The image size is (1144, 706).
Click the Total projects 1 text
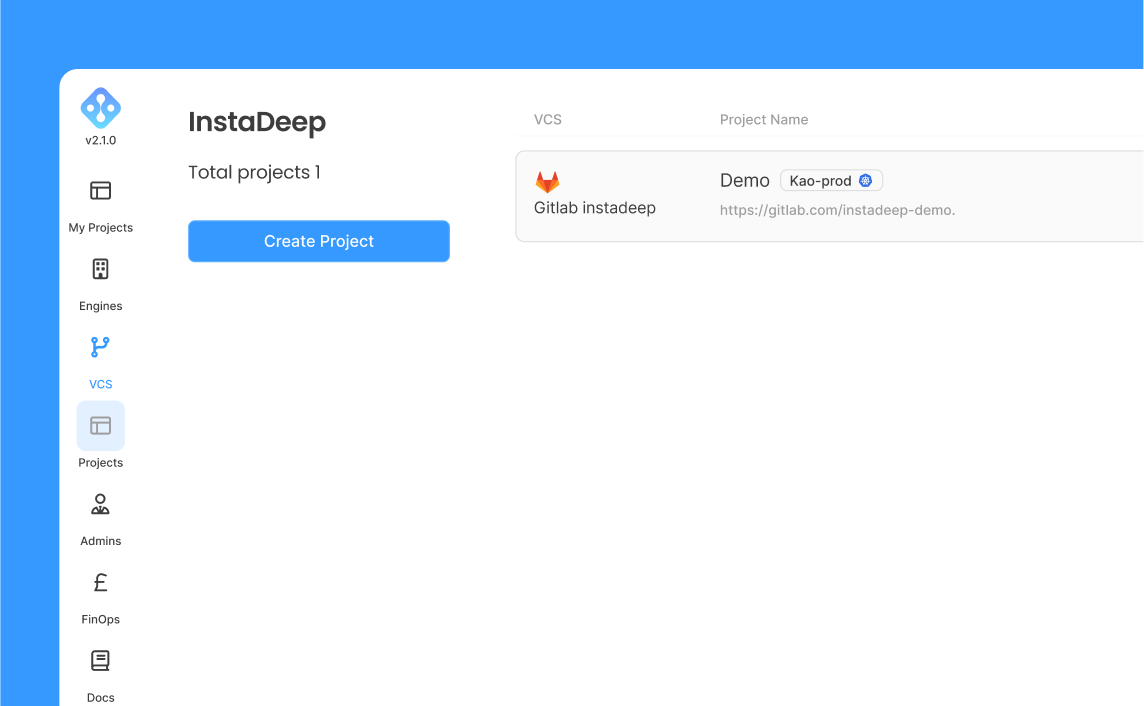[254, 173]
